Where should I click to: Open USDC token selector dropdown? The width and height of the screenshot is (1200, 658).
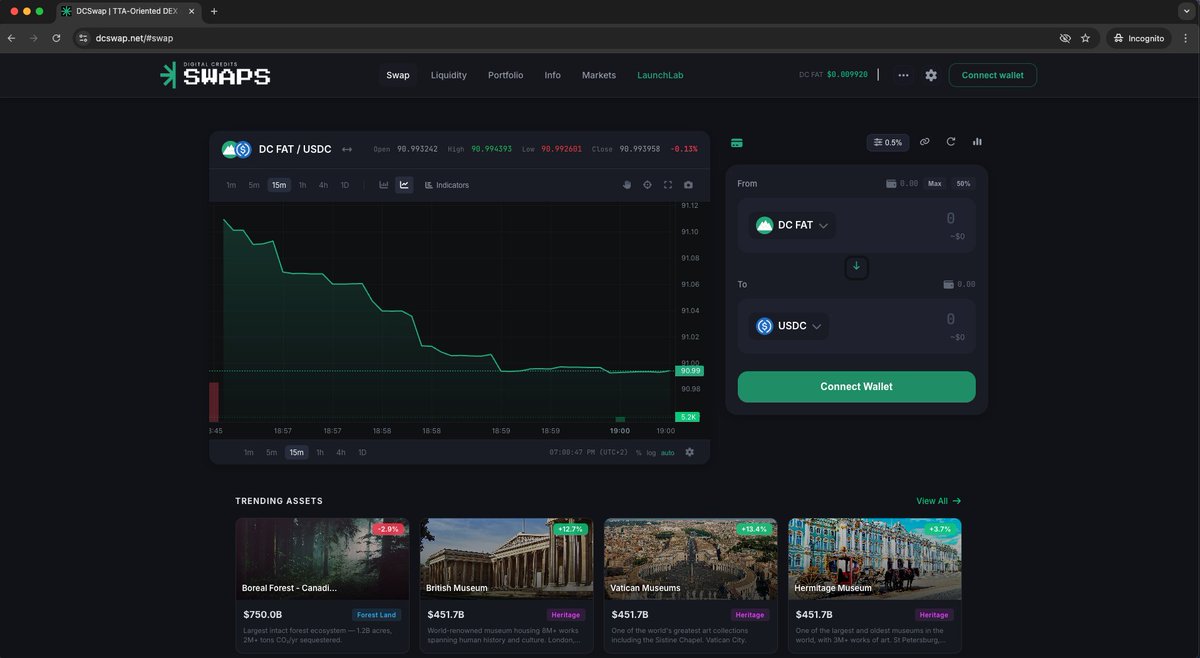(788, 326)
